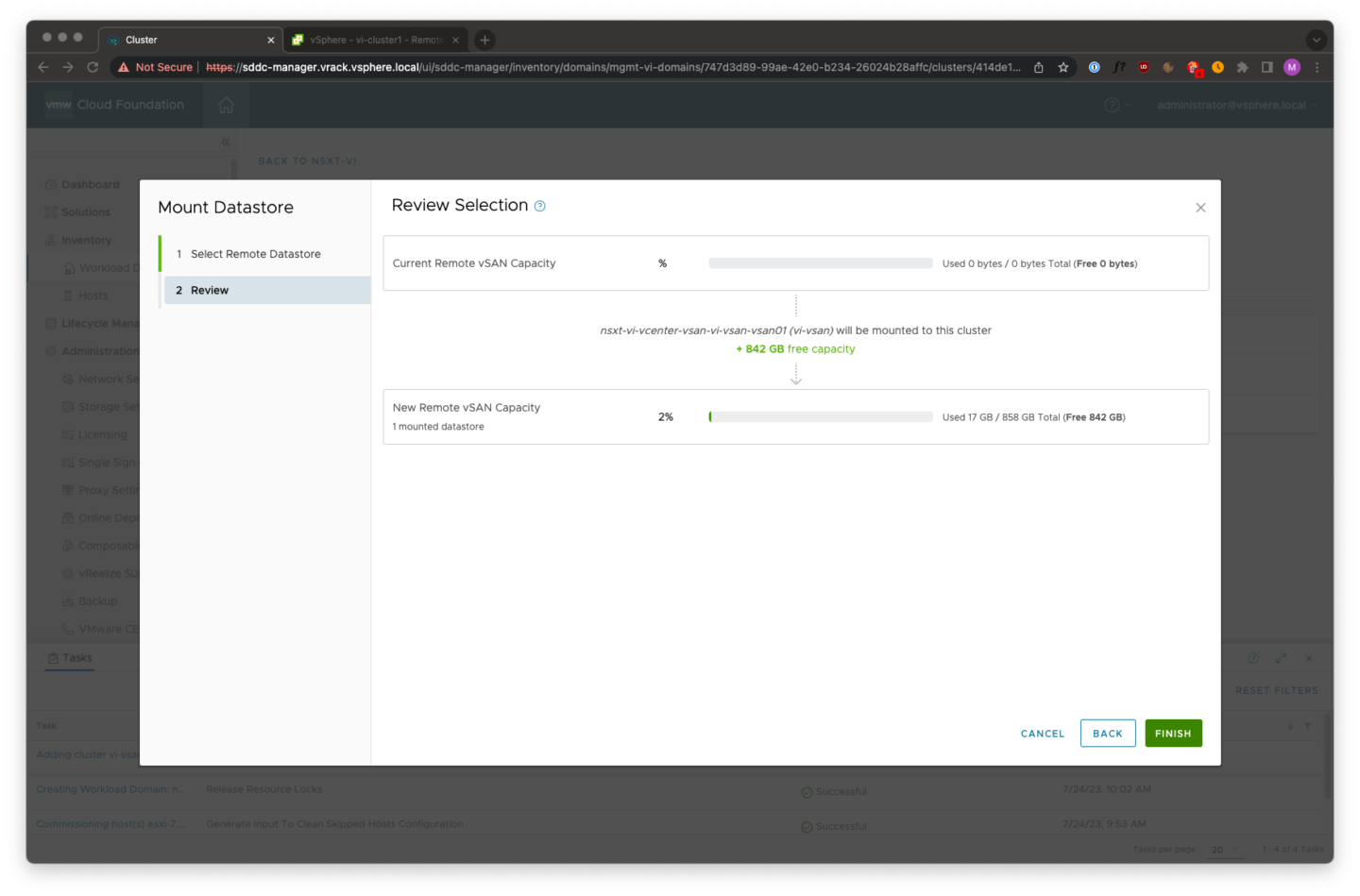Open Lifecycle Management in the sidebar

pos(52,323)
